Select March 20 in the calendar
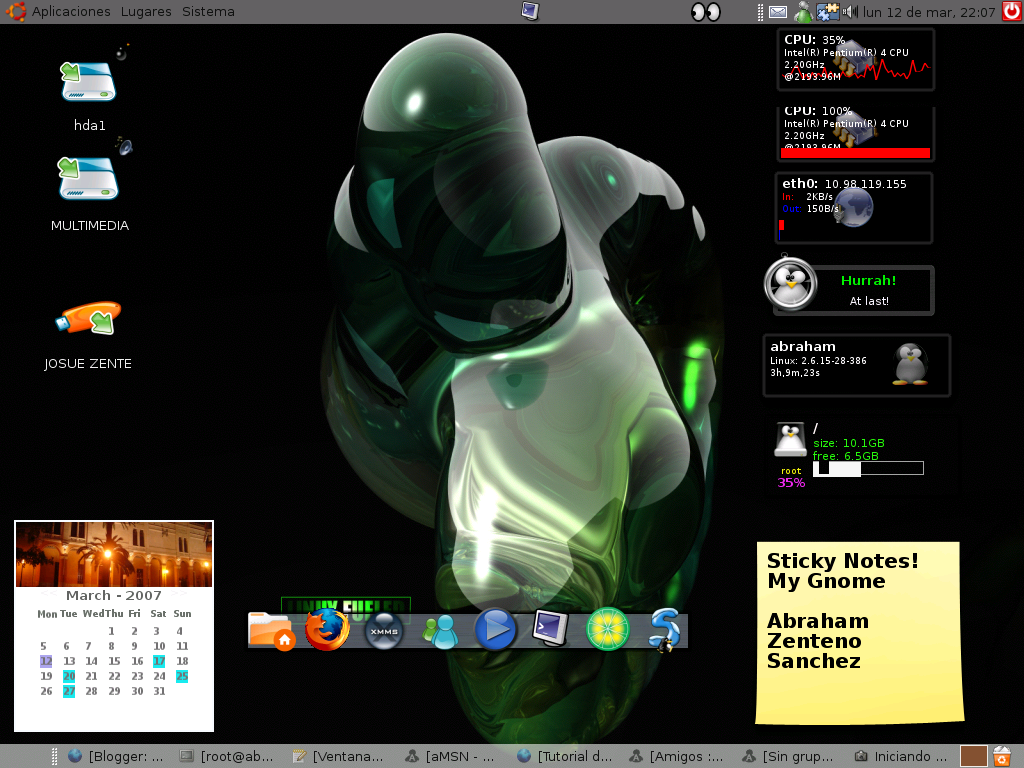The image size is (1024, 768). click(69, 676)
